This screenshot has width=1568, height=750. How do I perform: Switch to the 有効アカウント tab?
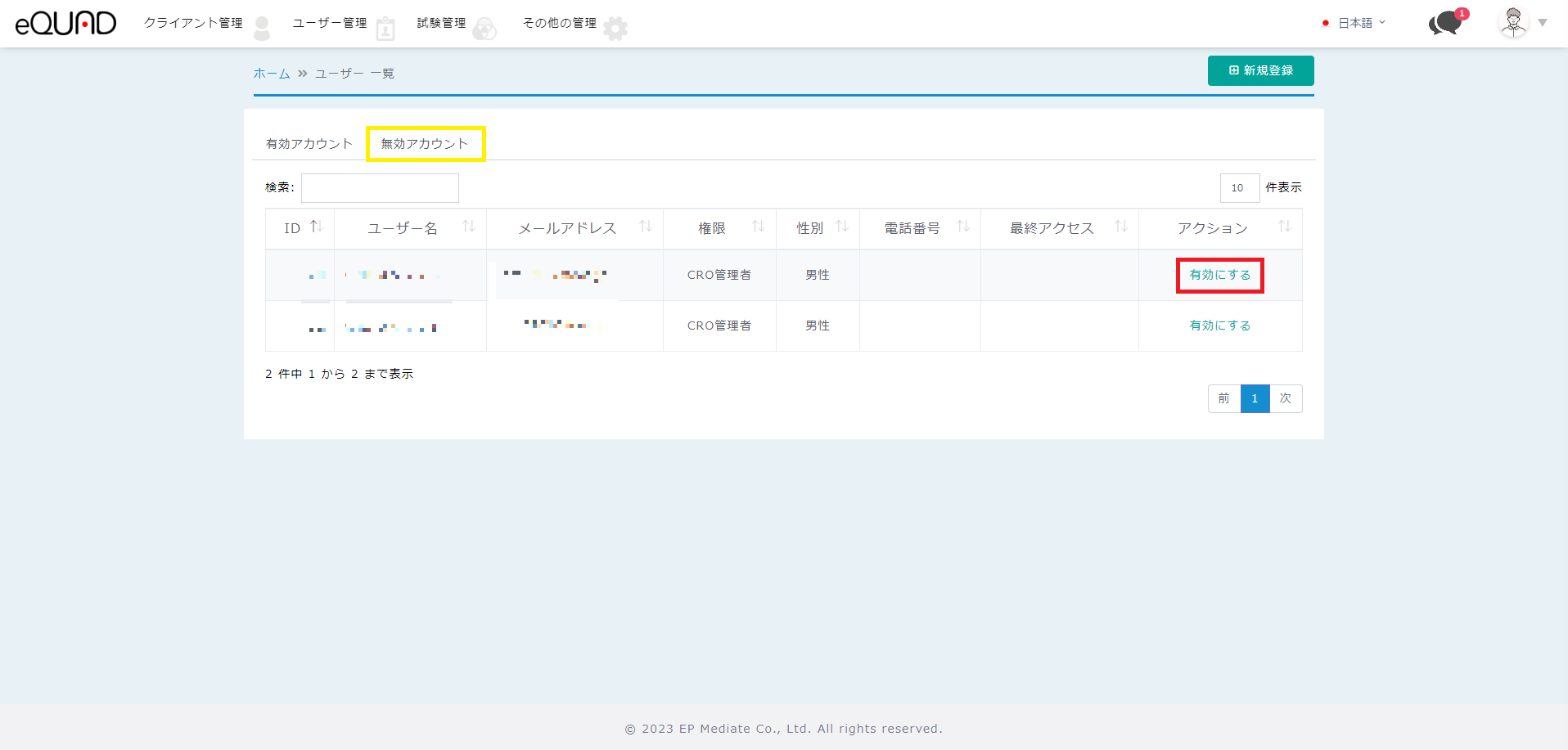tap(309, 144)
